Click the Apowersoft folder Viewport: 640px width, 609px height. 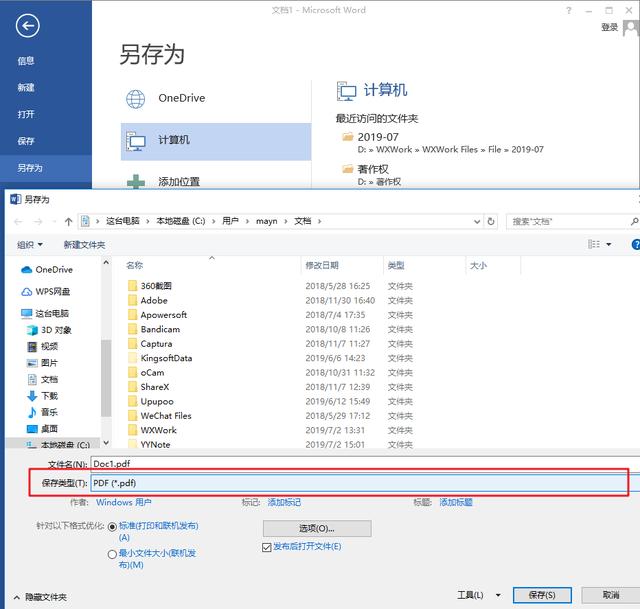158,315
